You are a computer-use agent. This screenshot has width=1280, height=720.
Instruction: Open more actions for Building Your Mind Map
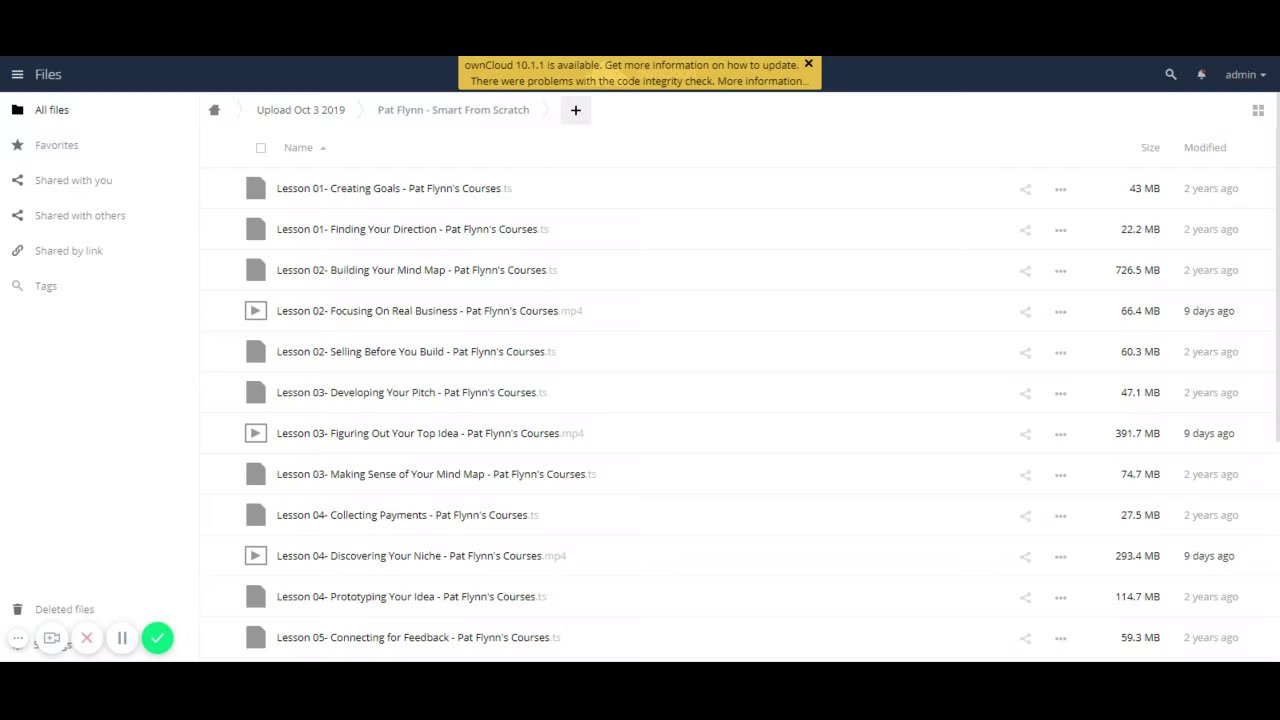(1060, 271)
